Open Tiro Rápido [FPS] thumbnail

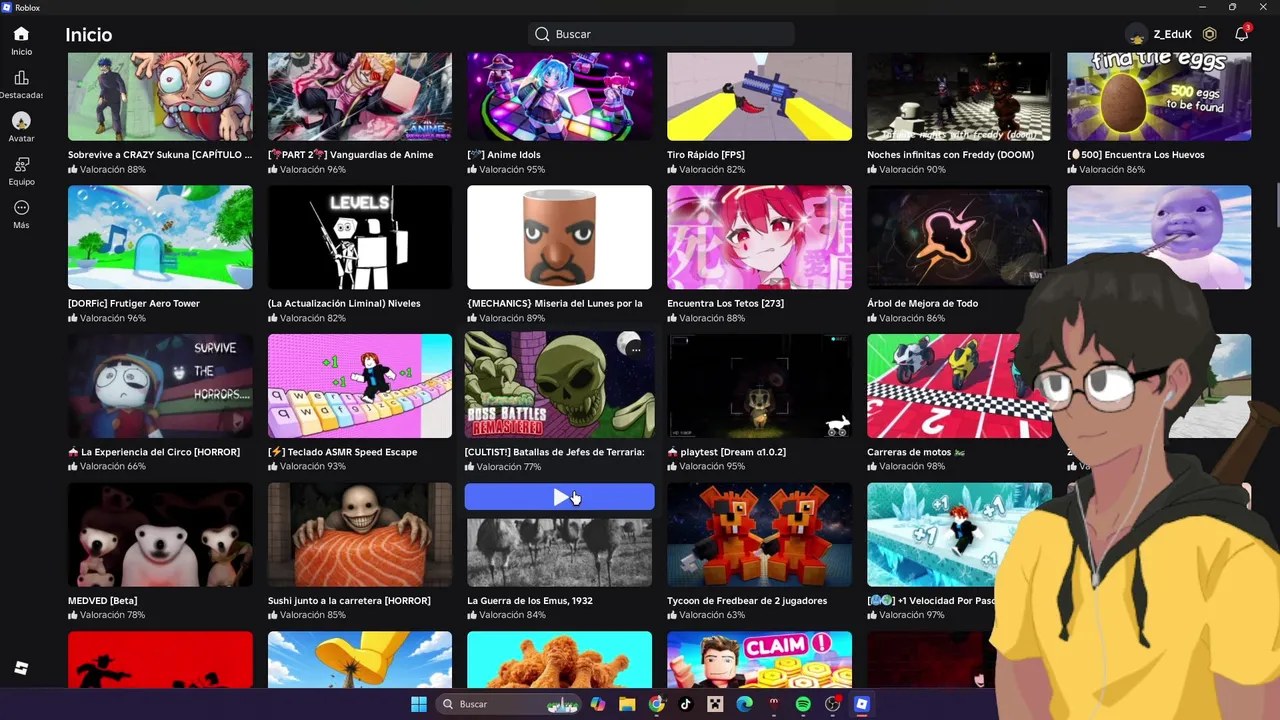760,97
